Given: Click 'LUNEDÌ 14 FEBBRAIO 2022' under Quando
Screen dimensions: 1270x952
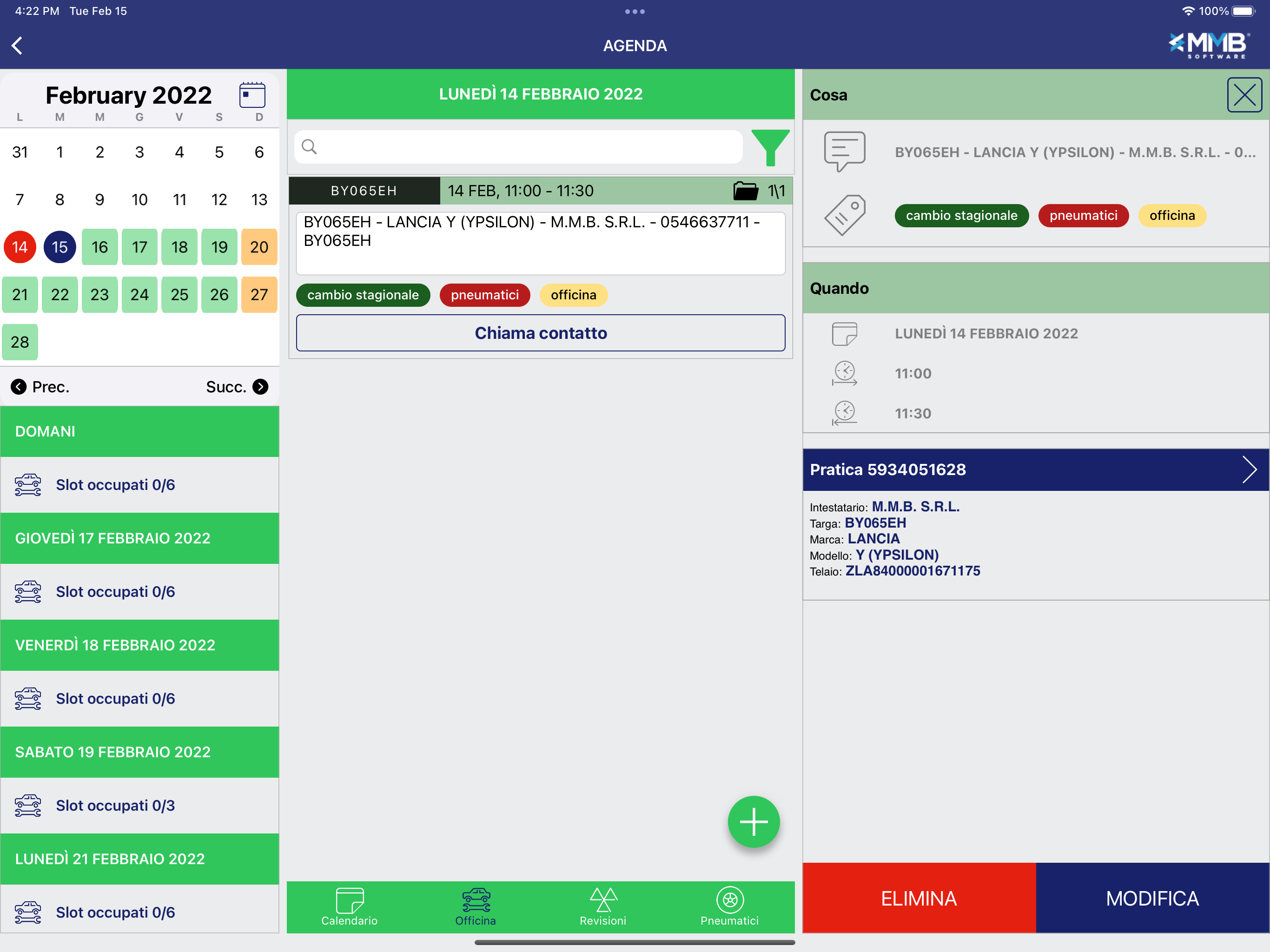Looking at the screenshot, I should coord(986,334).
